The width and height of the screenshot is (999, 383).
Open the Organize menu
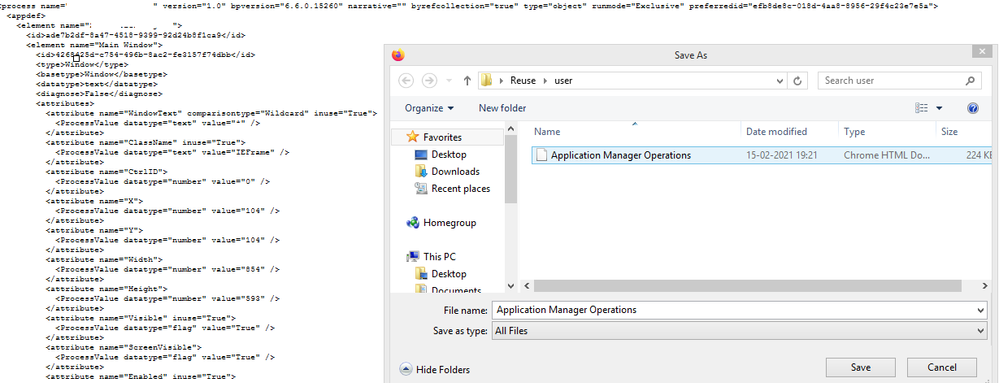(429, 108)
